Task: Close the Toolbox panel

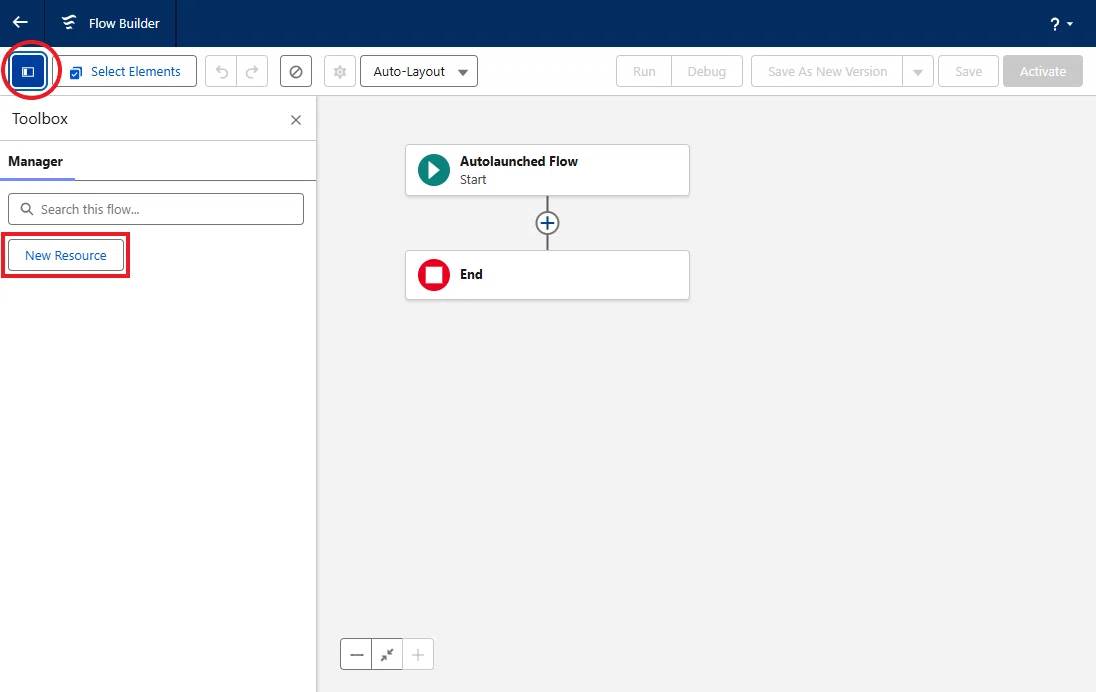Action: pos(296,120)
